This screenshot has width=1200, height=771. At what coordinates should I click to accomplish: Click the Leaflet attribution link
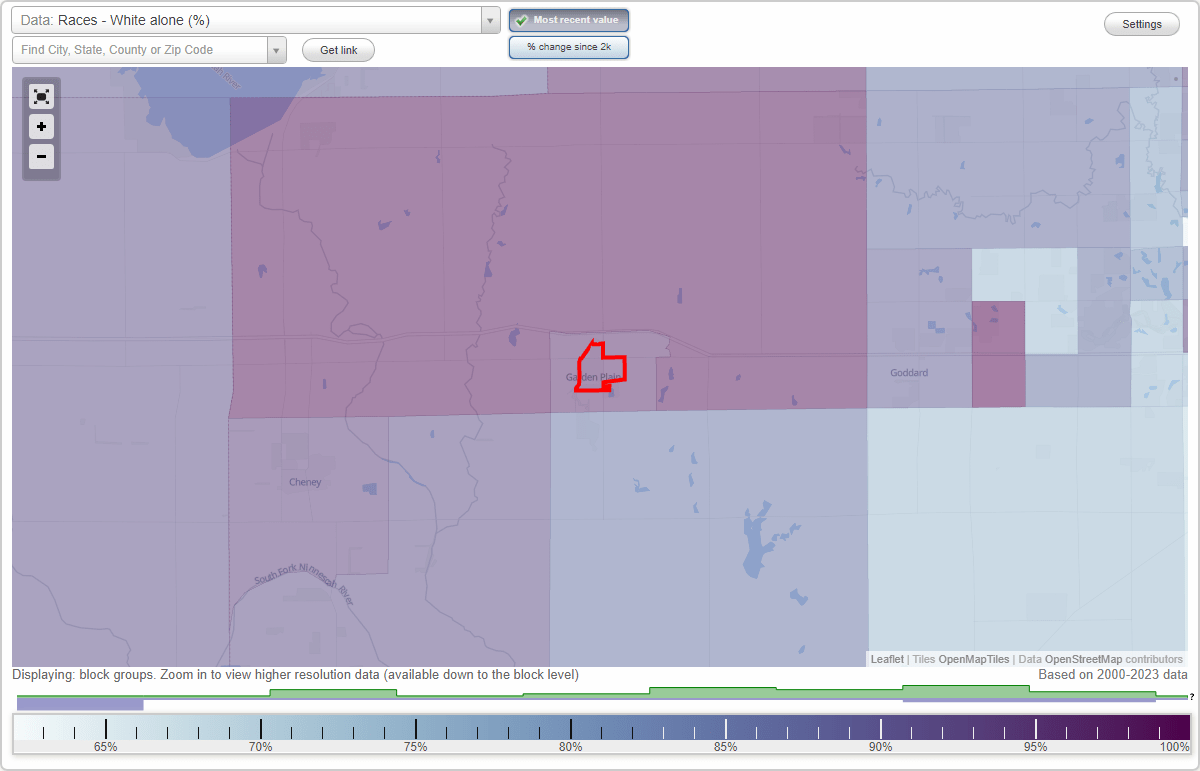click(x=887, y=659)
